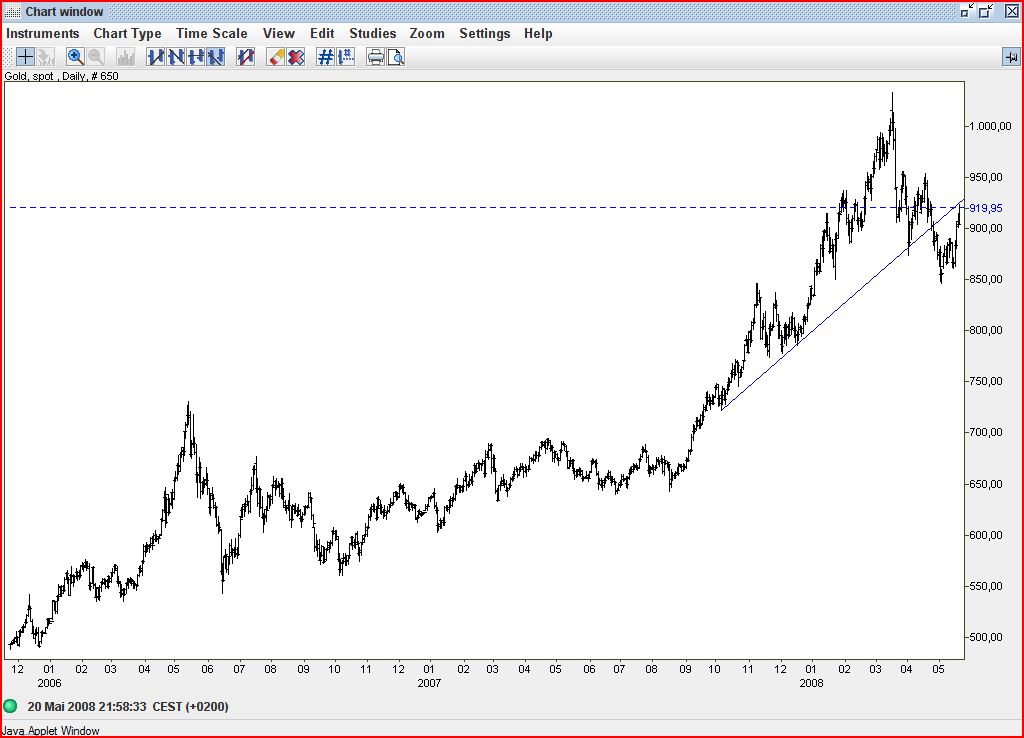Select the crosshair cursor tool
Viewport: 1024px width, 738px height.
tap(25, 57)
